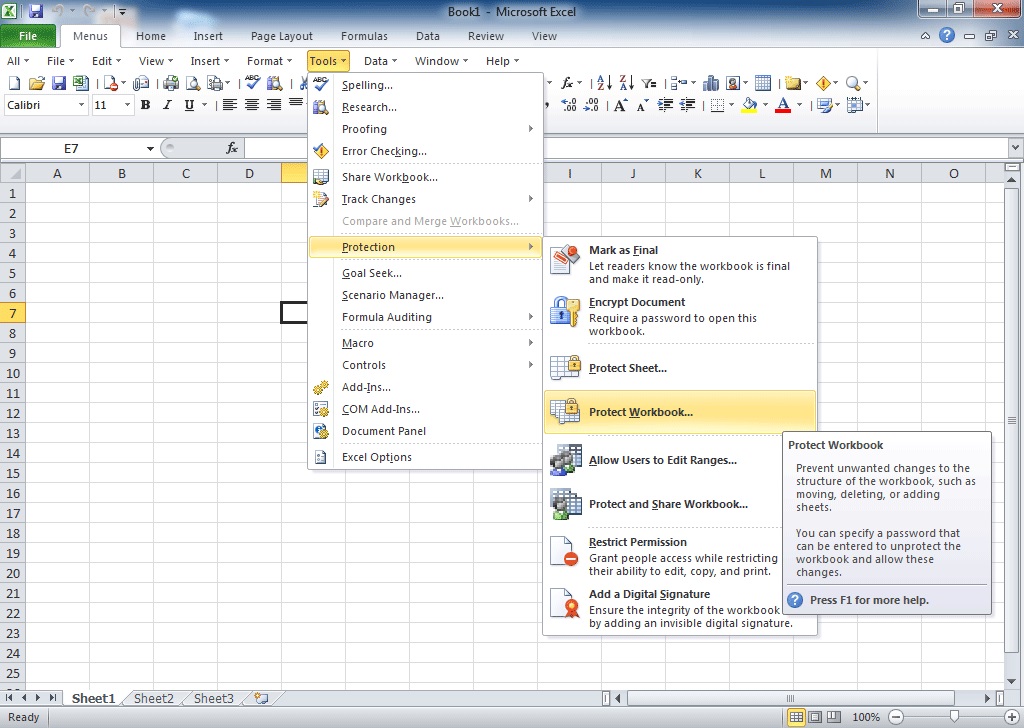This screenshot has height=728, width=1024.
Task: Select Protect Workbook from Protection submenu
Action: (x=640, y=412)
